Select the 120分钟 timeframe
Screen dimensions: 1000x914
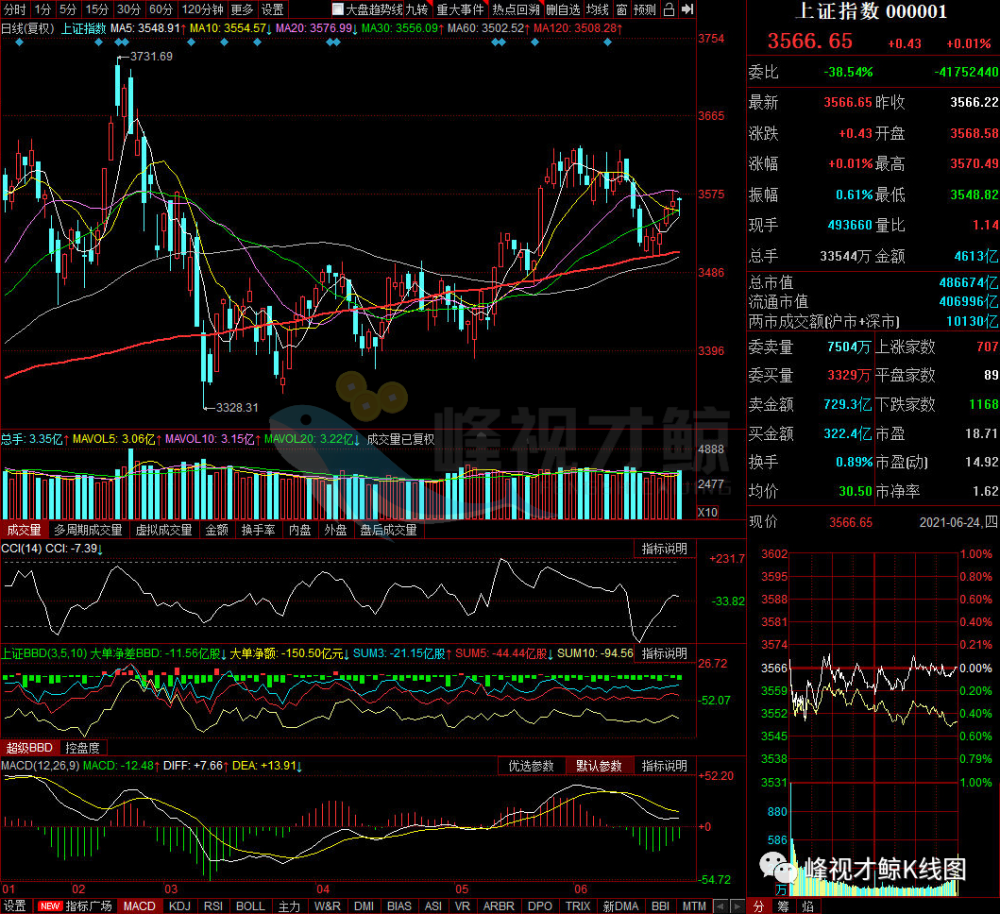202,10
